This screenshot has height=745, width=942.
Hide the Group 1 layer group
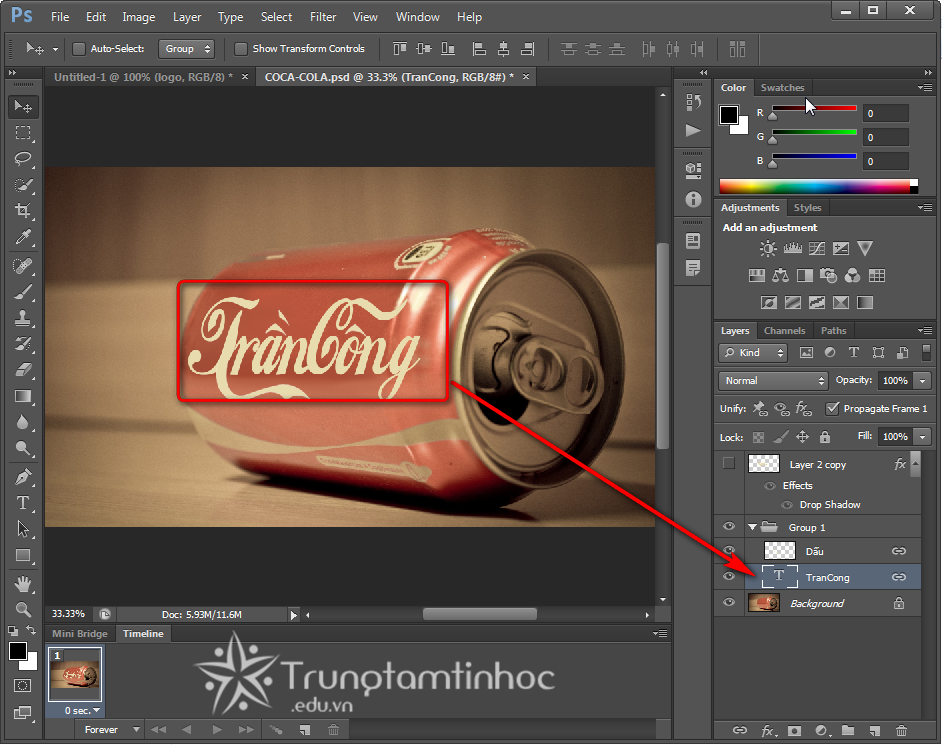(x=729, y=527)
